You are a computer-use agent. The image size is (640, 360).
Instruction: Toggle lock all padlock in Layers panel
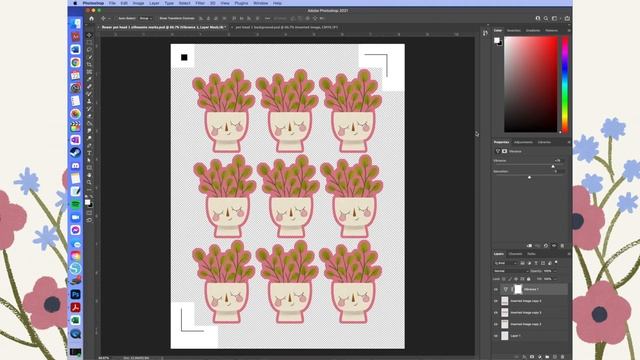(529, 279)
